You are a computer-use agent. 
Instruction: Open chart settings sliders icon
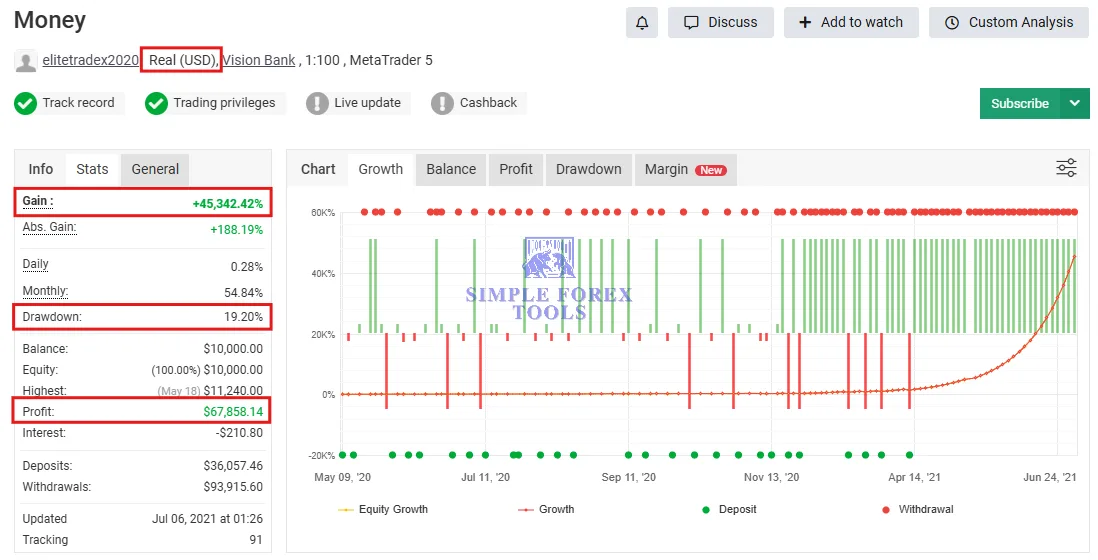tap(1066, 168)
